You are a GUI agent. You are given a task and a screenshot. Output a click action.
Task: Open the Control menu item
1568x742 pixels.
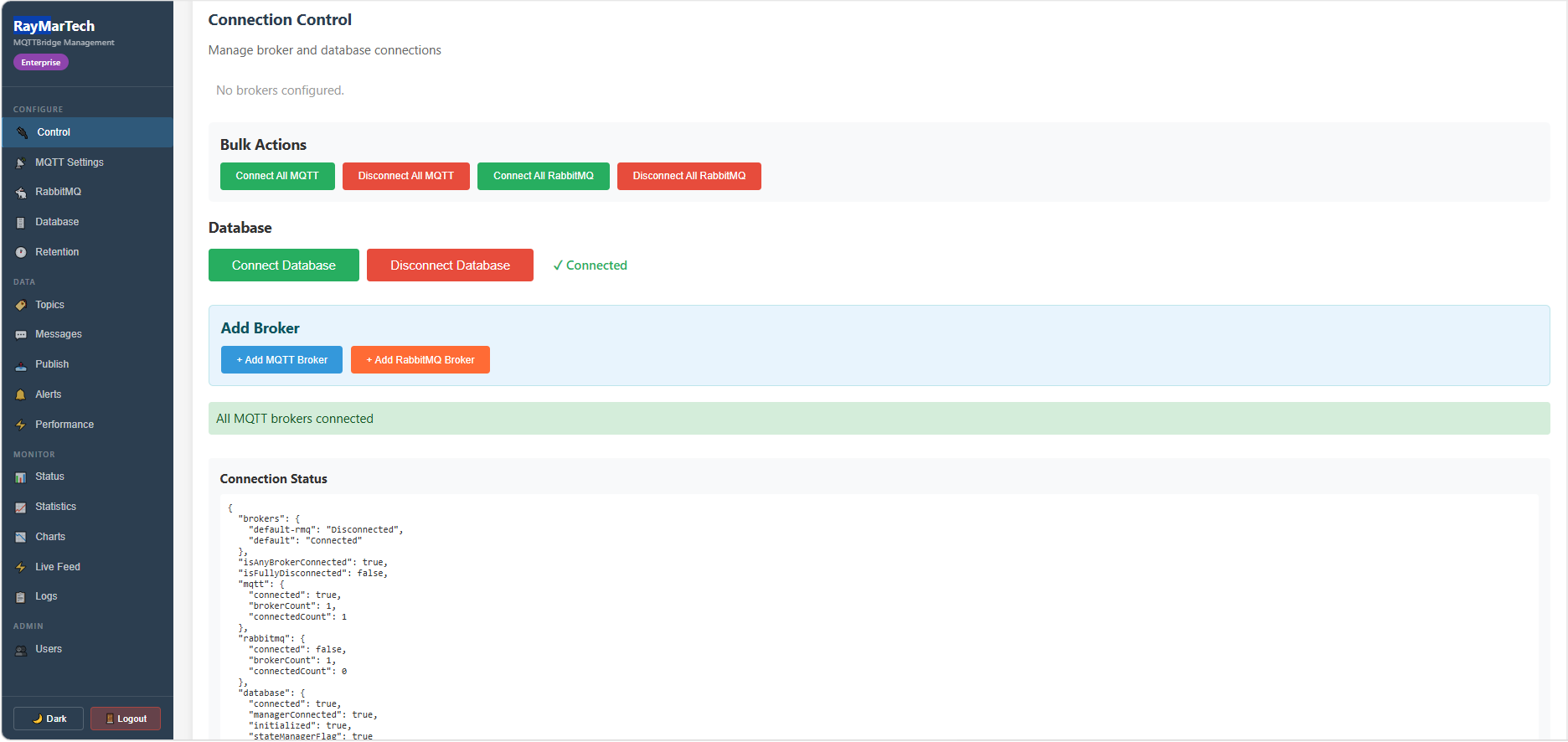pos(87,132)
